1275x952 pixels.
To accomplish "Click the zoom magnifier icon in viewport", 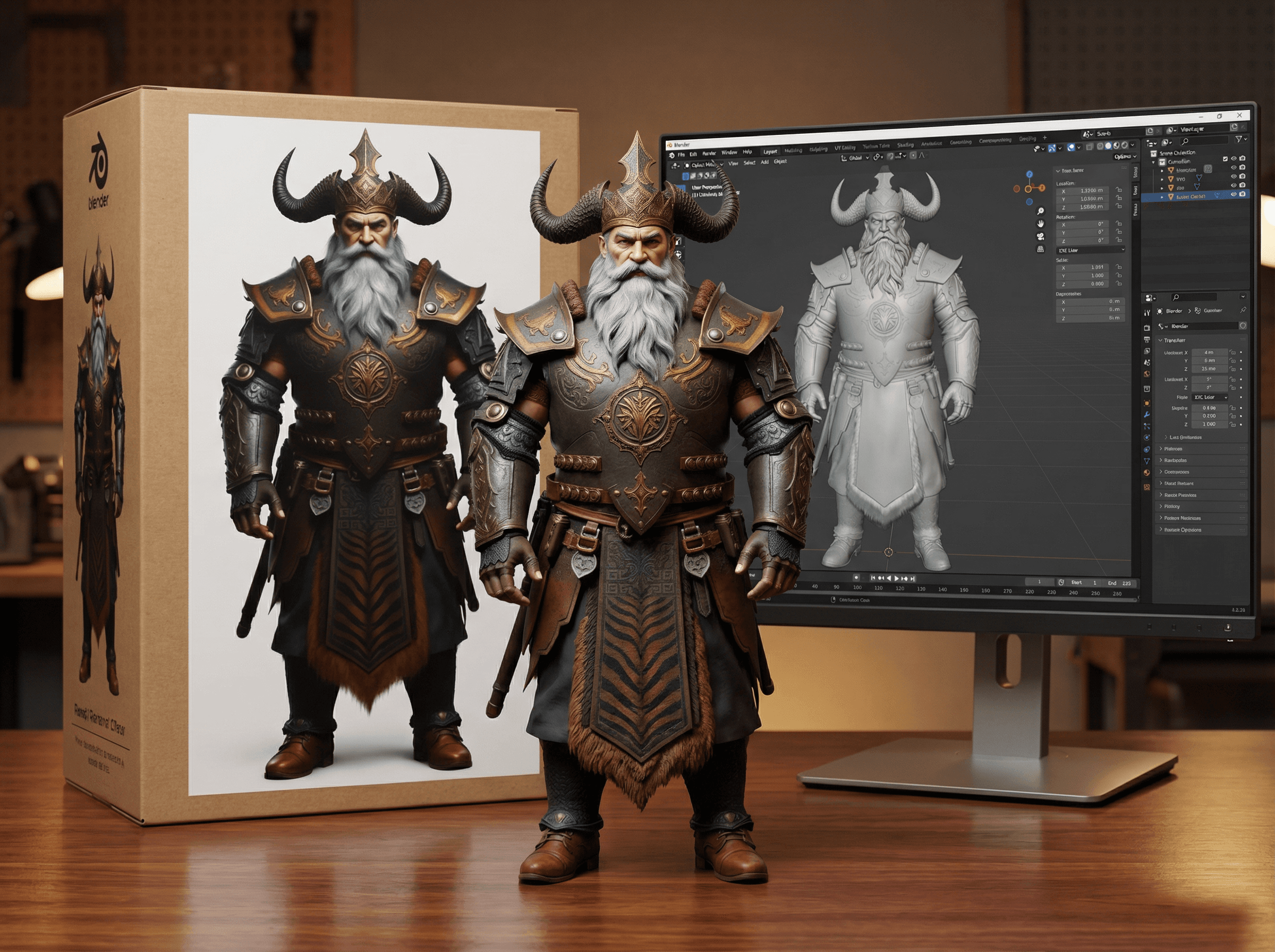I will pos(1041,211).
